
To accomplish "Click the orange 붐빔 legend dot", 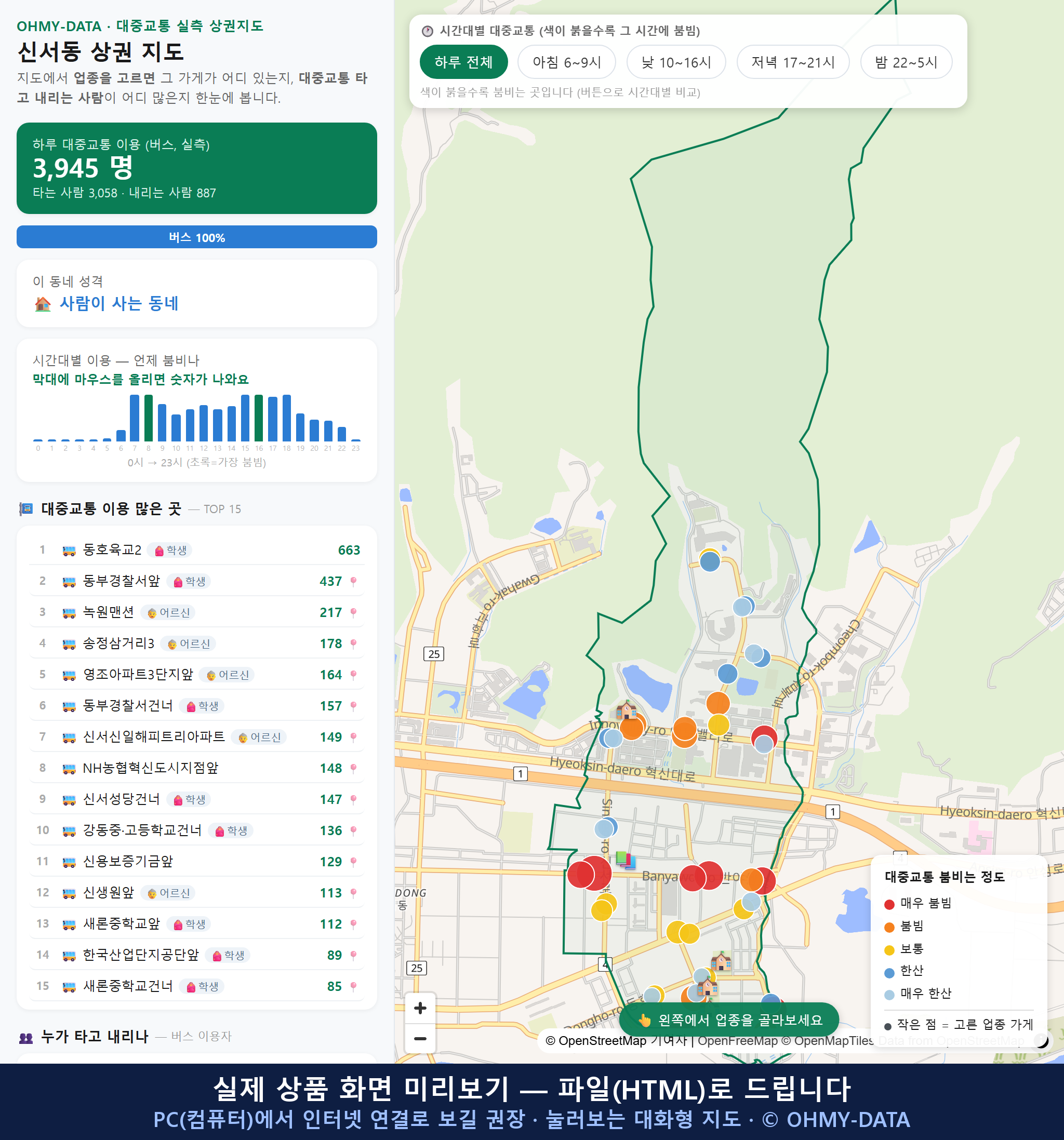I will [889, 927].
